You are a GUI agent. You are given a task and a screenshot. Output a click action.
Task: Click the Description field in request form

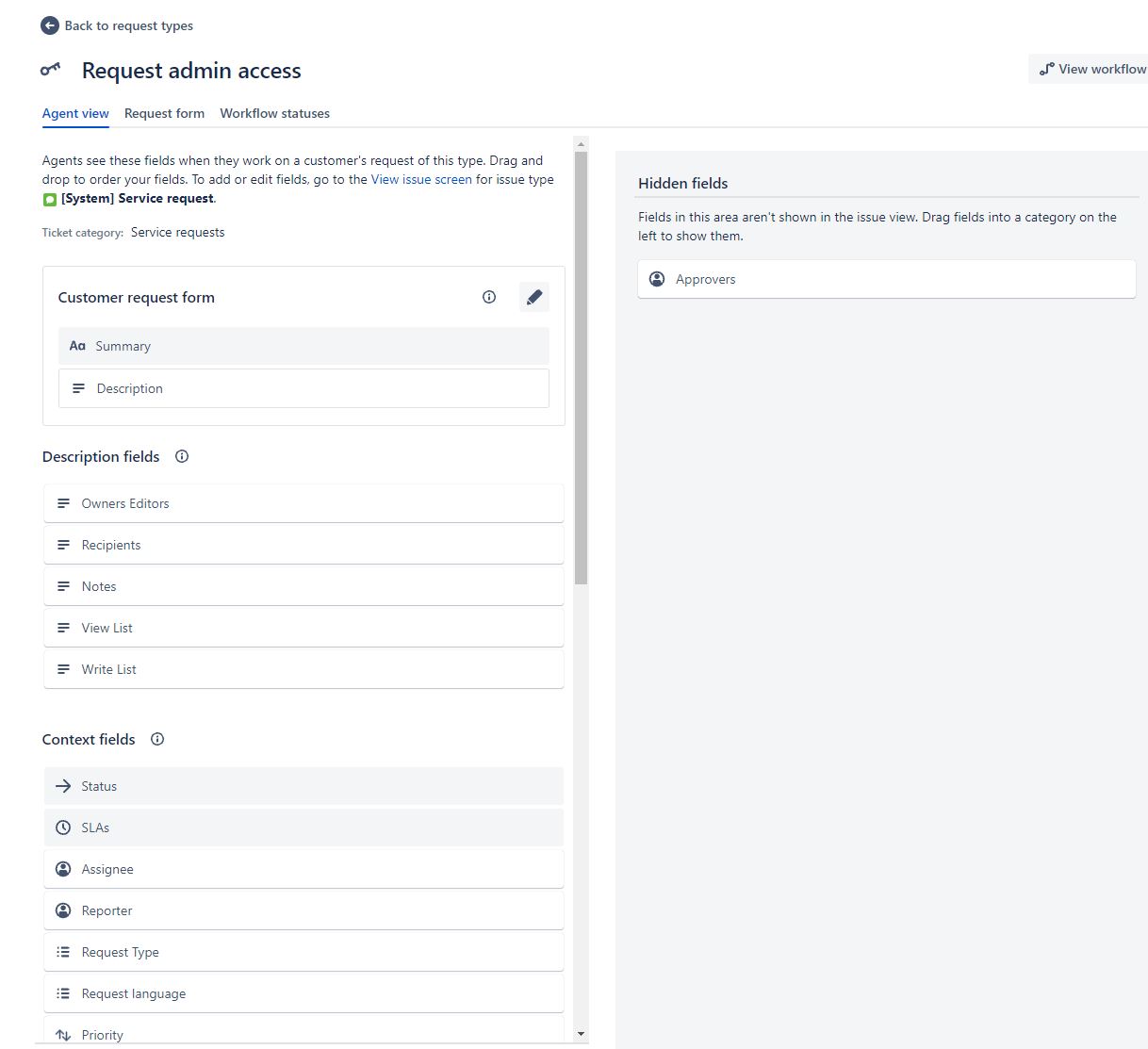[x=303, y=388]
